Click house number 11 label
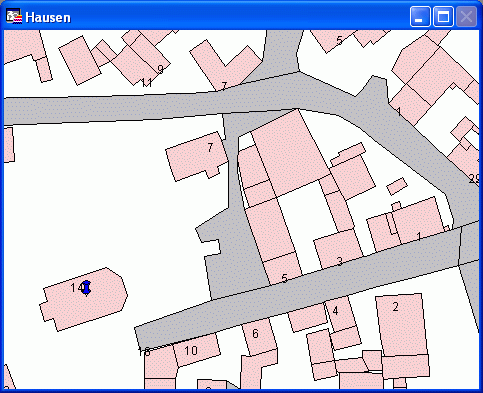The image size is (483, 393). pos(146,82)
